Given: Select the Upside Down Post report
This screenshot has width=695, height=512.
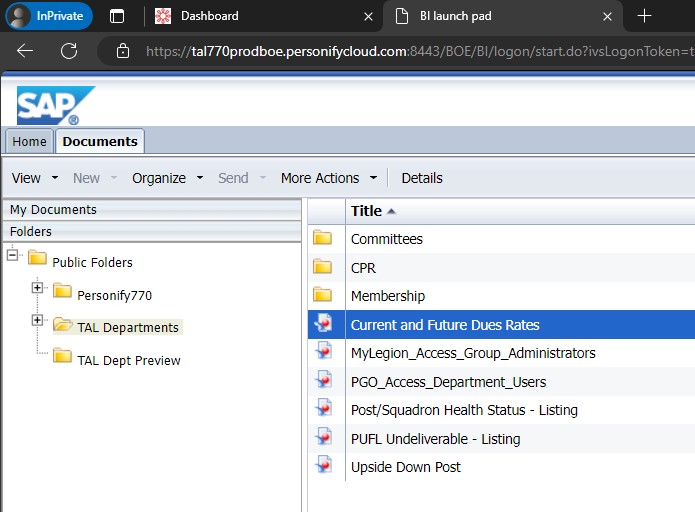Looking at the screenshot, I should coord(501,467).
